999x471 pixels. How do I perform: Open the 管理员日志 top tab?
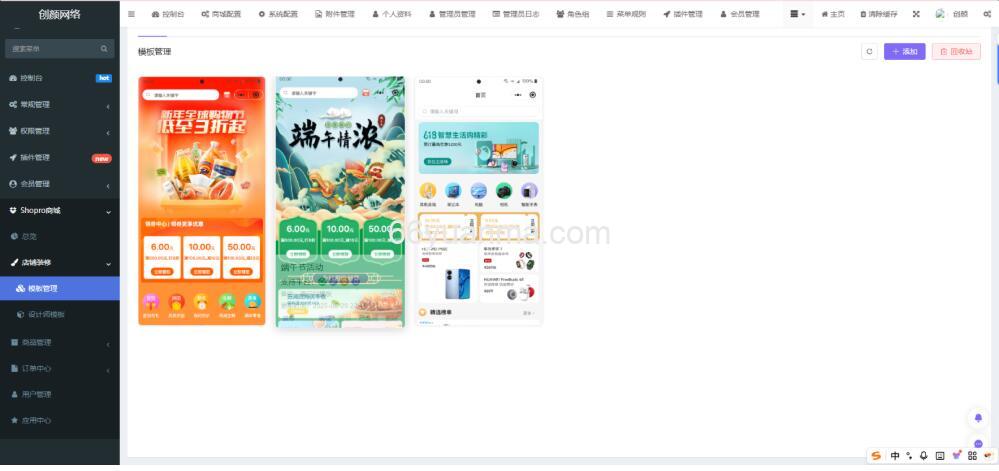point(516,14)
